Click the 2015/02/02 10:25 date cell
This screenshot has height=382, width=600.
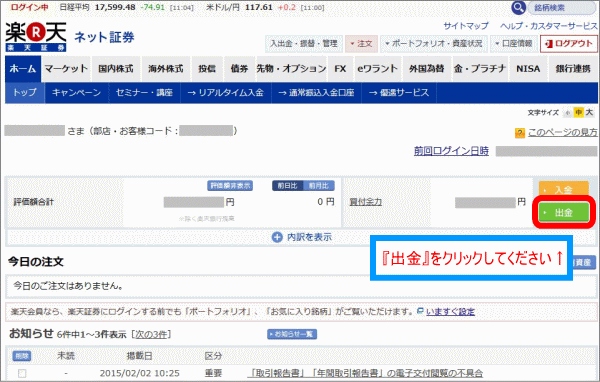coord(139,373)
